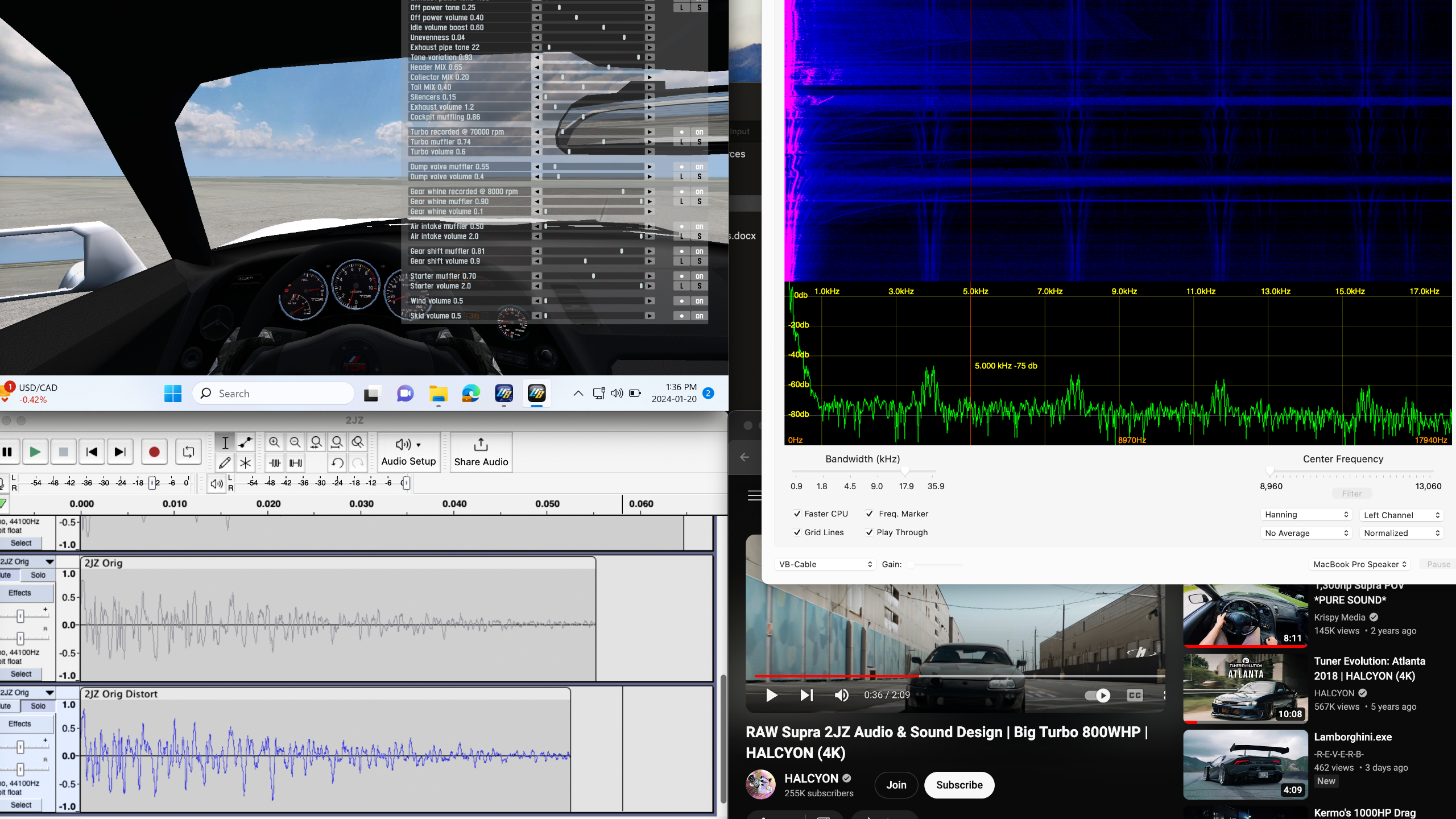This screenshot has width=1456, height=819.
Task: Select the Draw pencil tool
Action: pyautogui.click(x=225, y=463)
